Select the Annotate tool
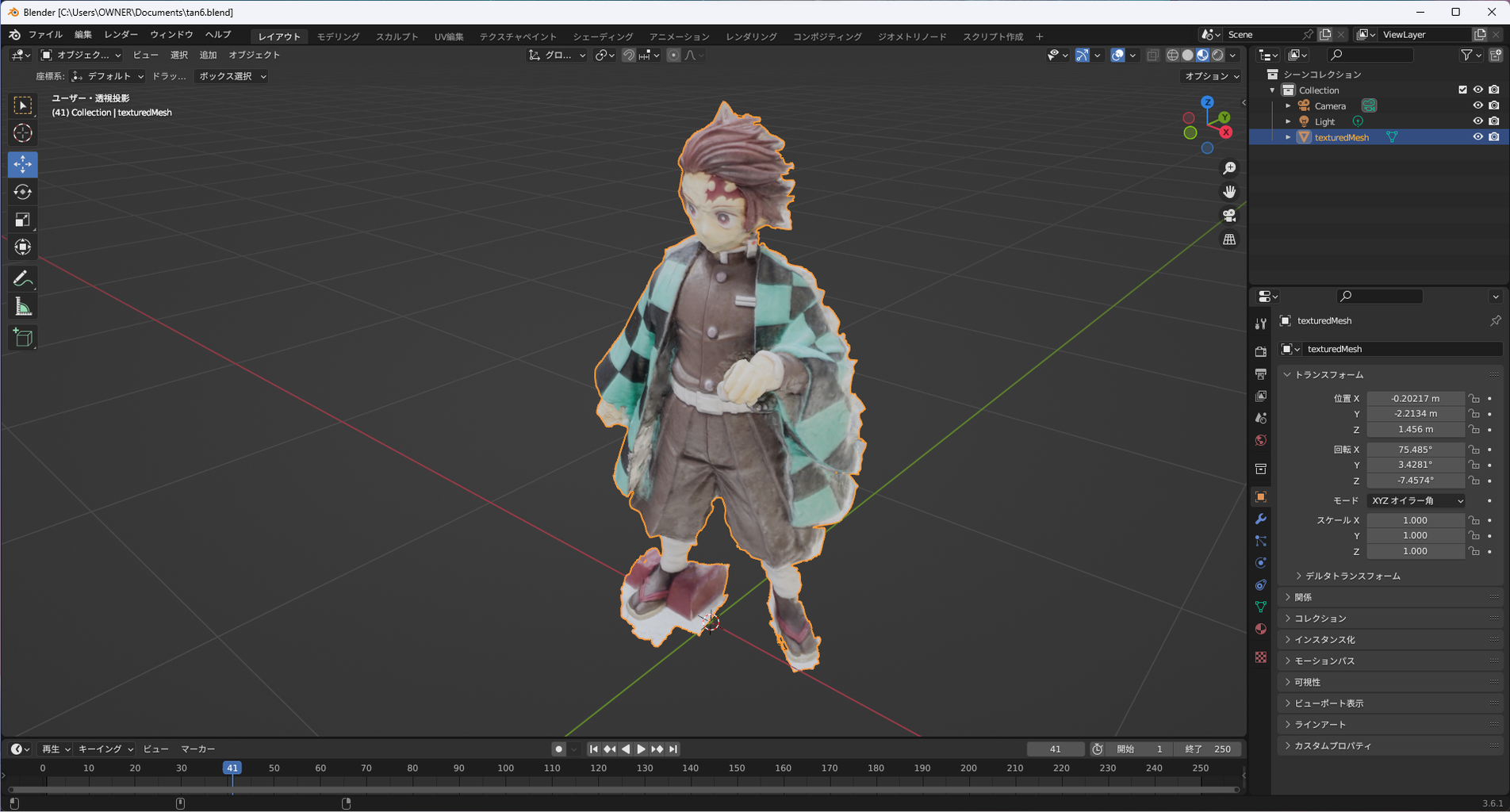 tap(23, 278)
